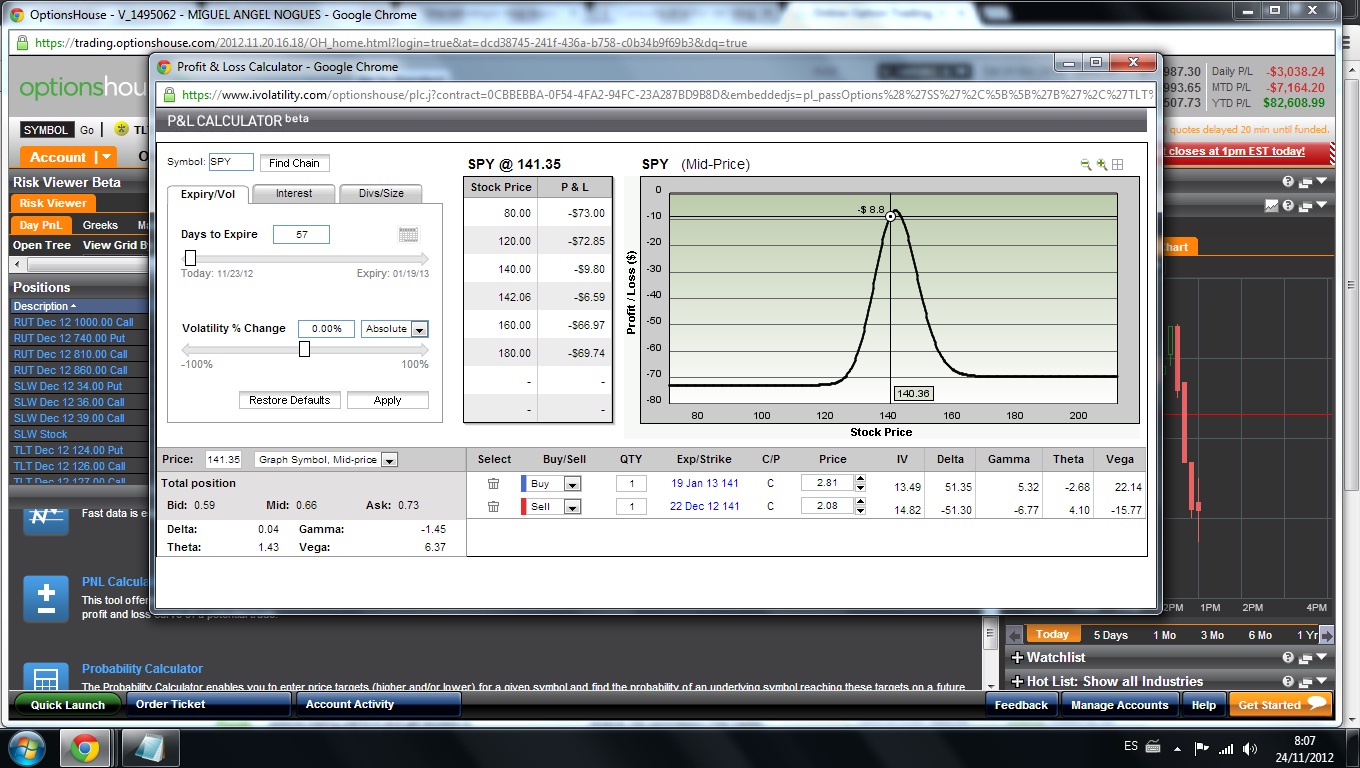1360x768 pixels.
Task: Open the Account dropdown arrow
Action: pyautogui.click(x=105, y=157)
